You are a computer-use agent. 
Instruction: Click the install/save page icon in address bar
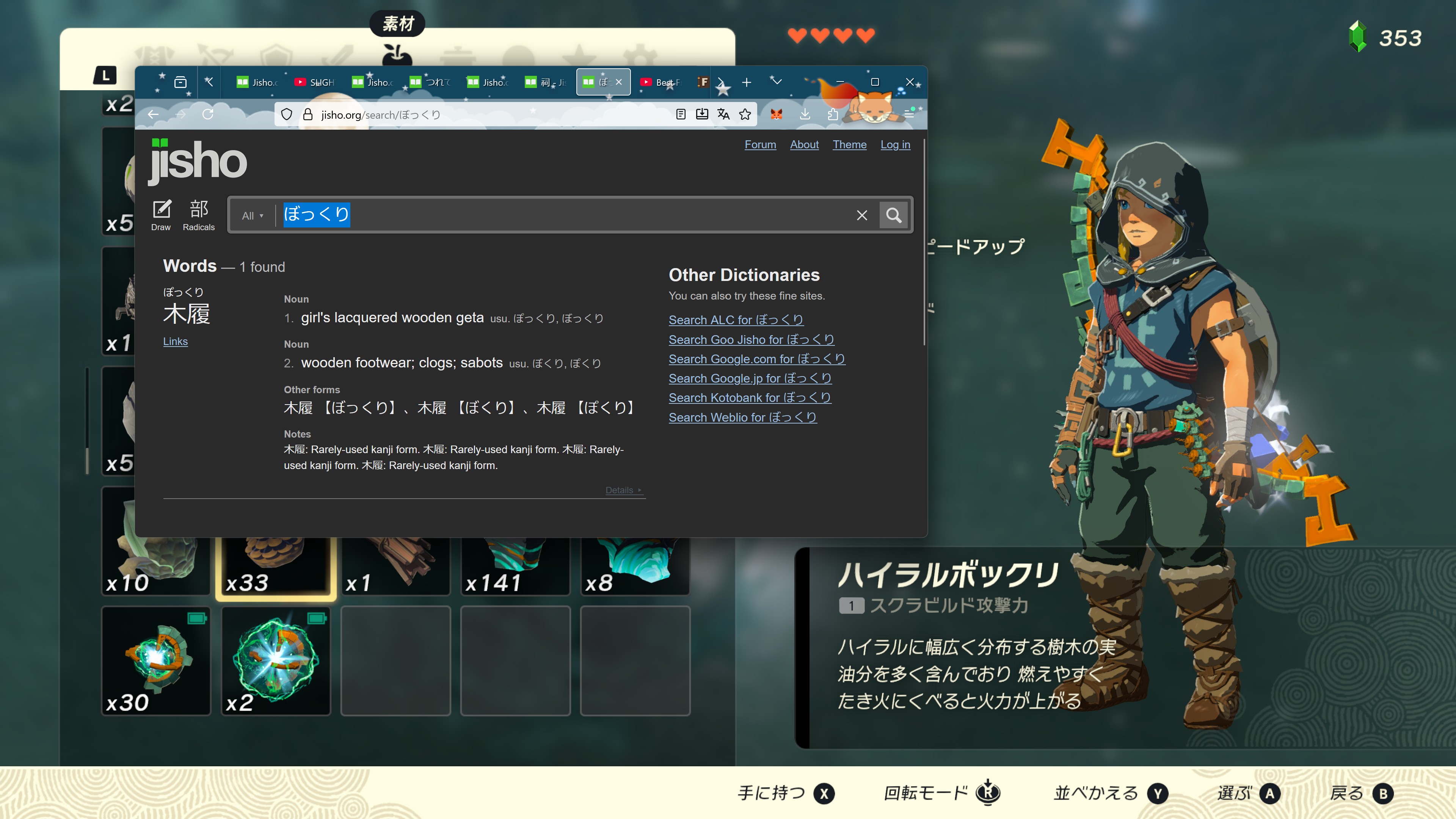[x=702, y=115]
